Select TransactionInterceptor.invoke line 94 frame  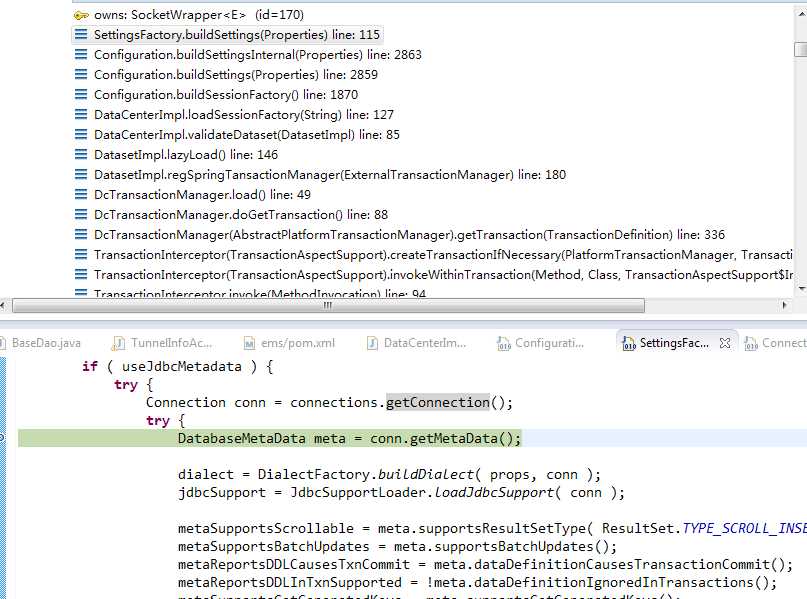click(260, 294)
